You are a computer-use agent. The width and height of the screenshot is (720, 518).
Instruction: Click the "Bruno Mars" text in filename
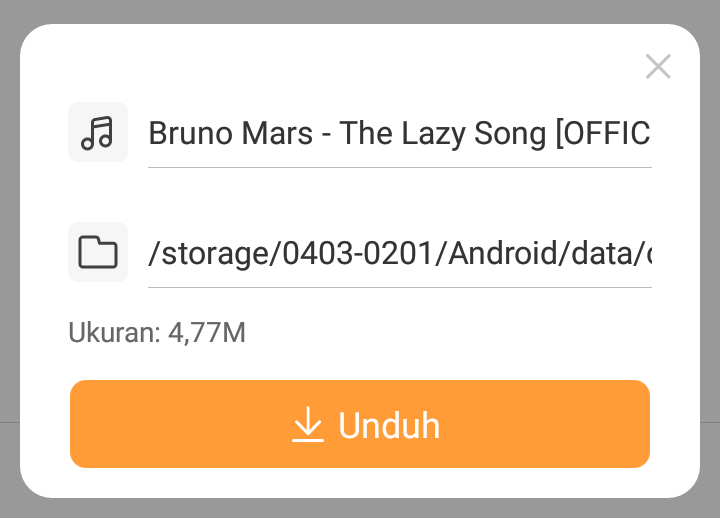pos(231,133)
